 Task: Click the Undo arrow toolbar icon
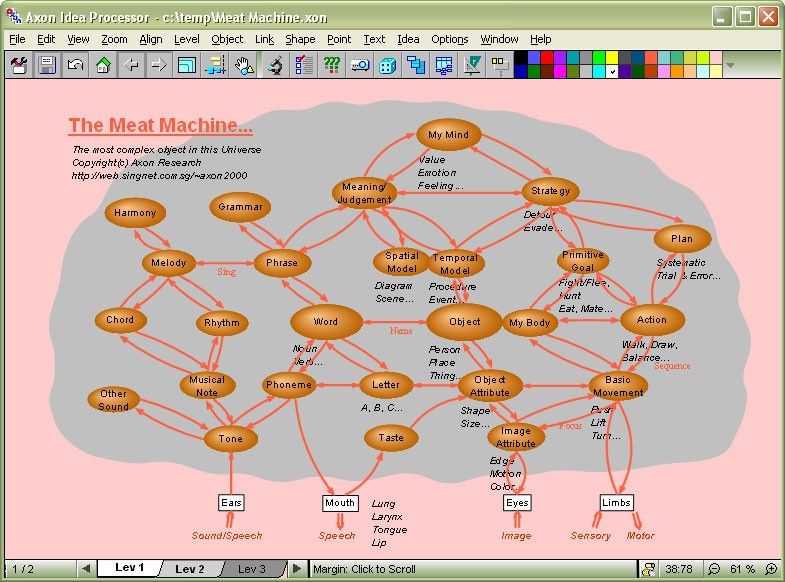(74, 66)
